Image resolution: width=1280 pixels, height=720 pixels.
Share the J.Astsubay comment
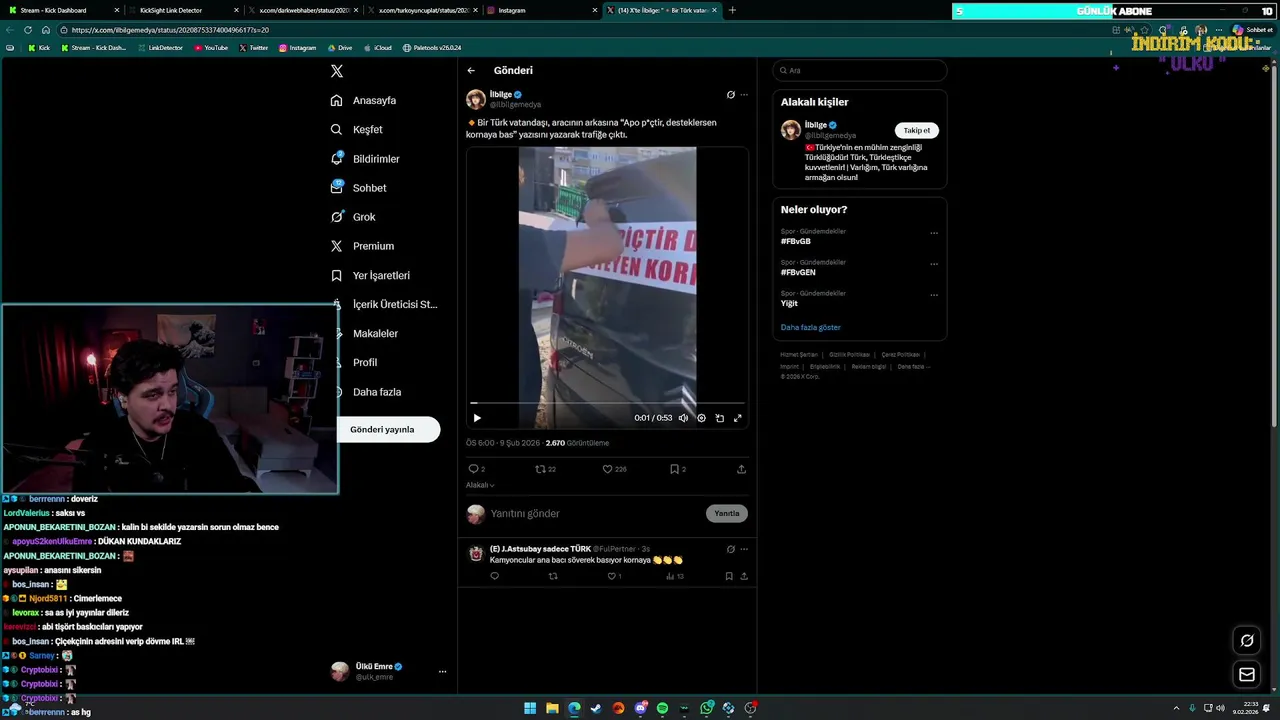(x=743, y=576)
